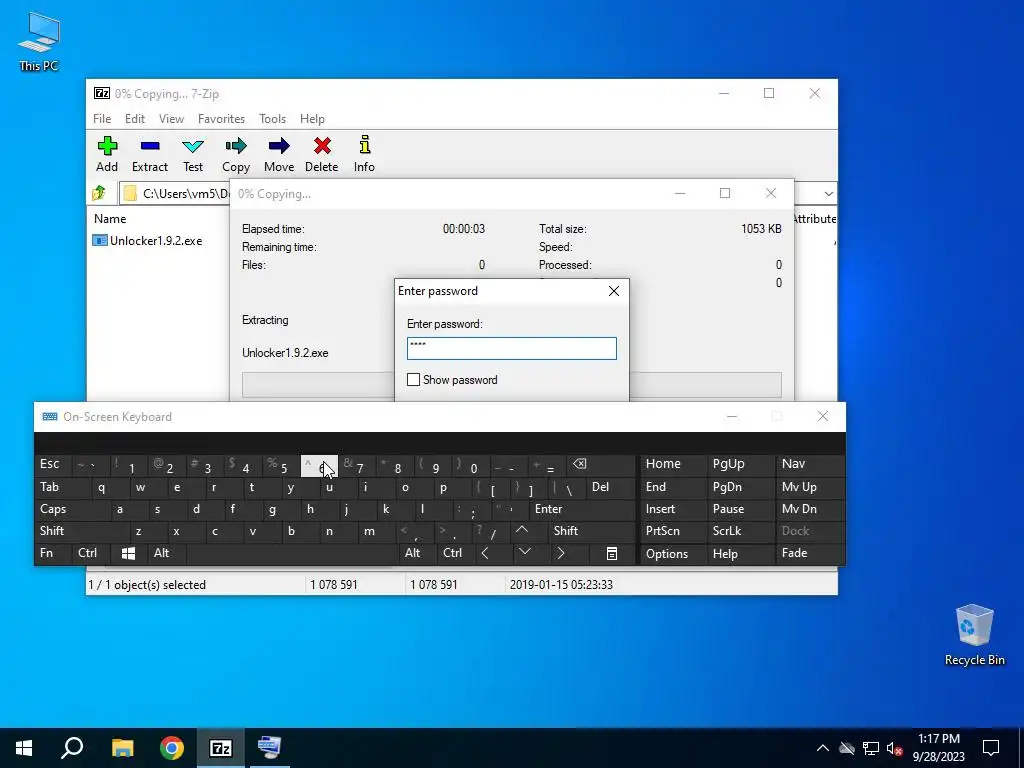
Task: Toggle the right Shift key on On-Screen Keyboard
Action: pyautogui.click(x=591, y=531)
